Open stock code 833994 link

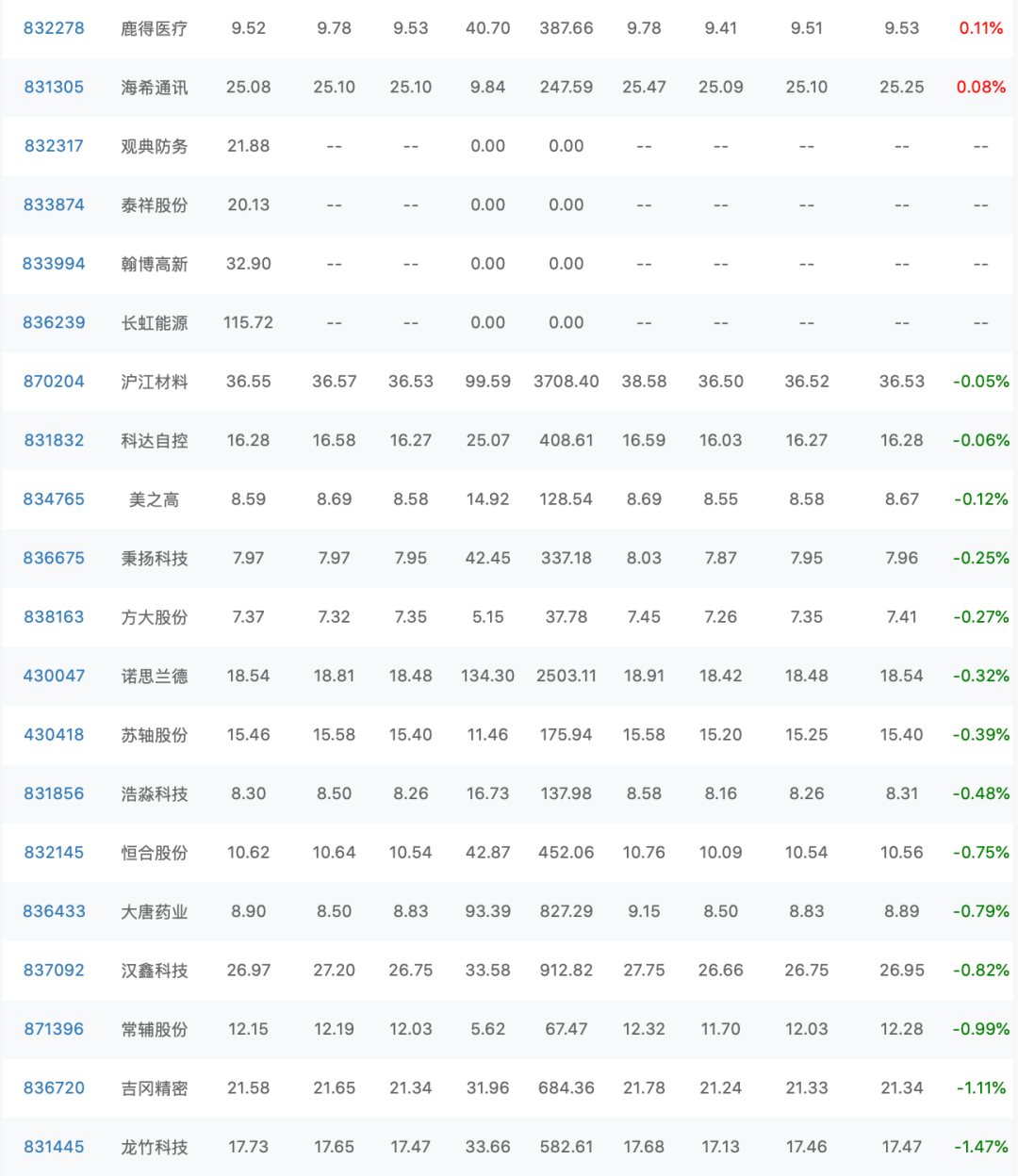point(54,264)
